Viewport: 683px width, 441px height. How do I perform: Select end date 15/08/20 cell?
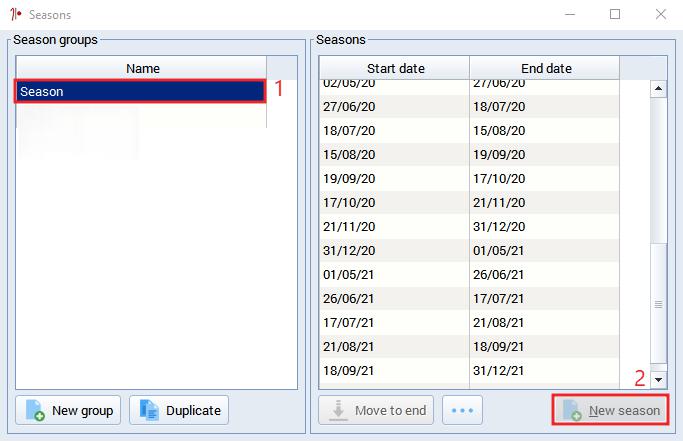tap(544, 131)
